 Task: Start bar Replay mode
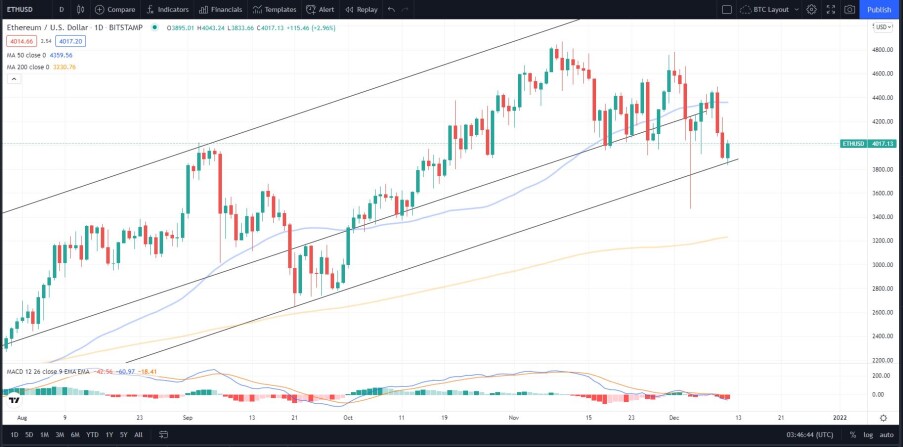(362, 9)
